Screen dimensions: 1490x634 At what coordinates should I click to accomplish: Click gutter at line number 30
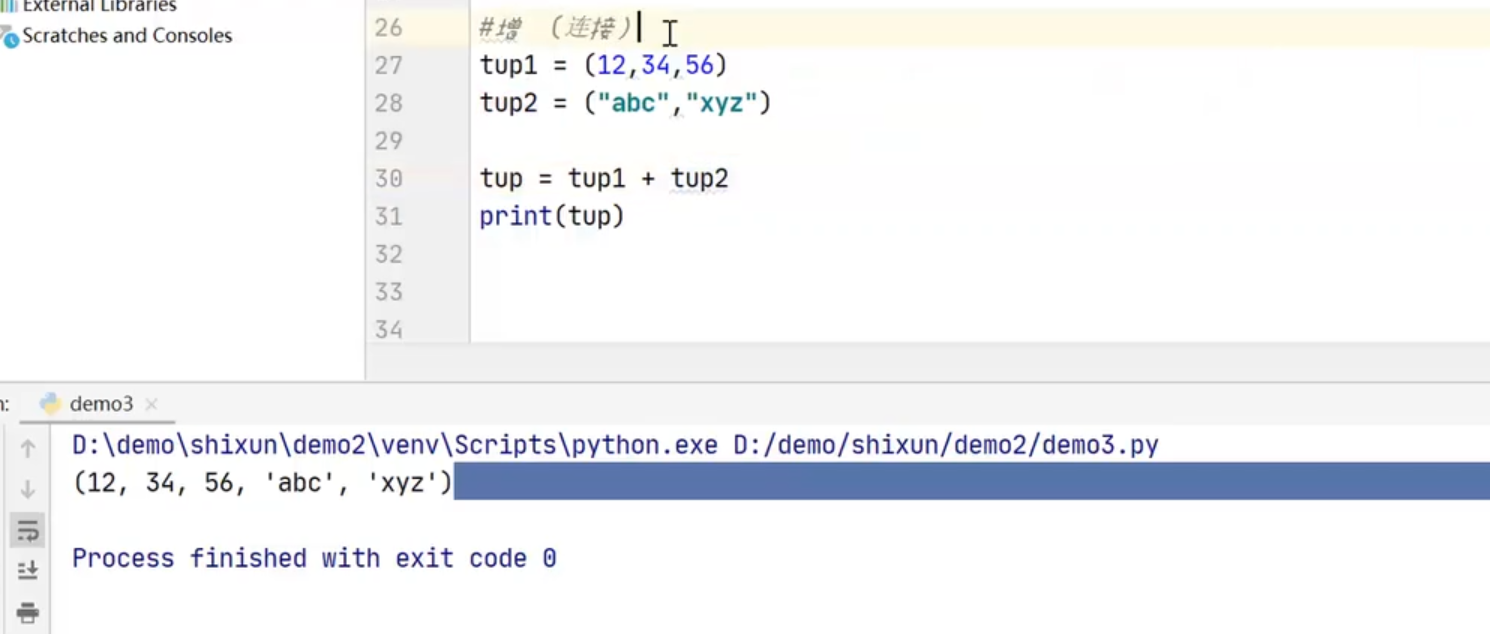click(x=388, y=179)
